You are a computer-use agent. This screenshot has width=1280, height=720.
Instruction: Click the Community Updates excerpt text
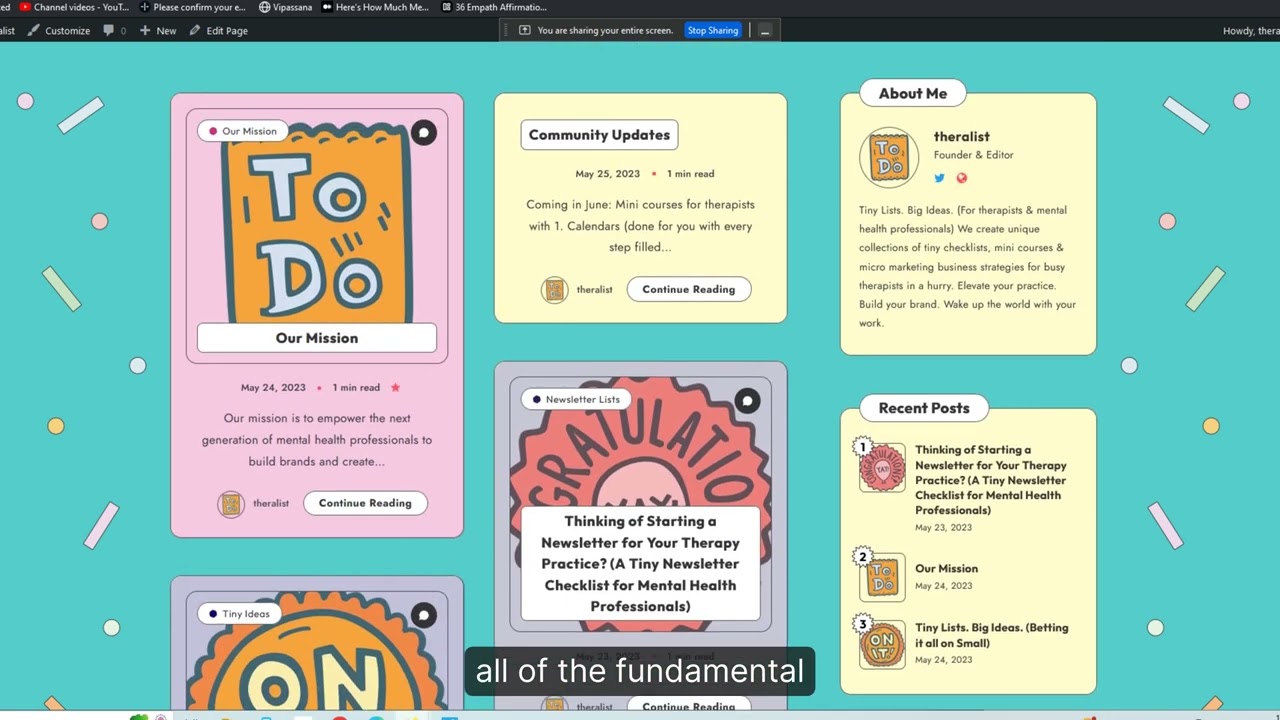640,226
